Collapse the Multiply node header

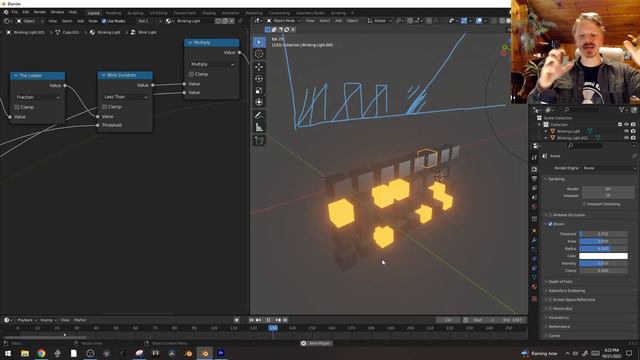coord(190,42)
